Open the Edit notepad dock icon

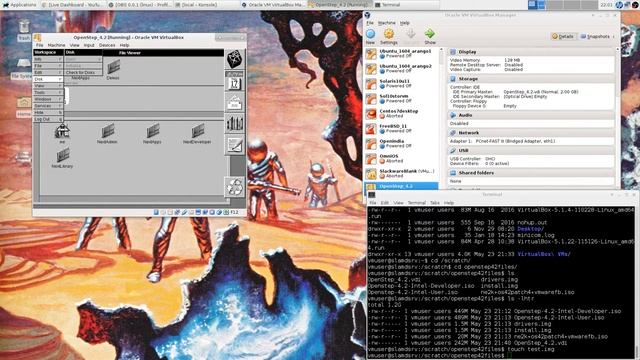235,145
